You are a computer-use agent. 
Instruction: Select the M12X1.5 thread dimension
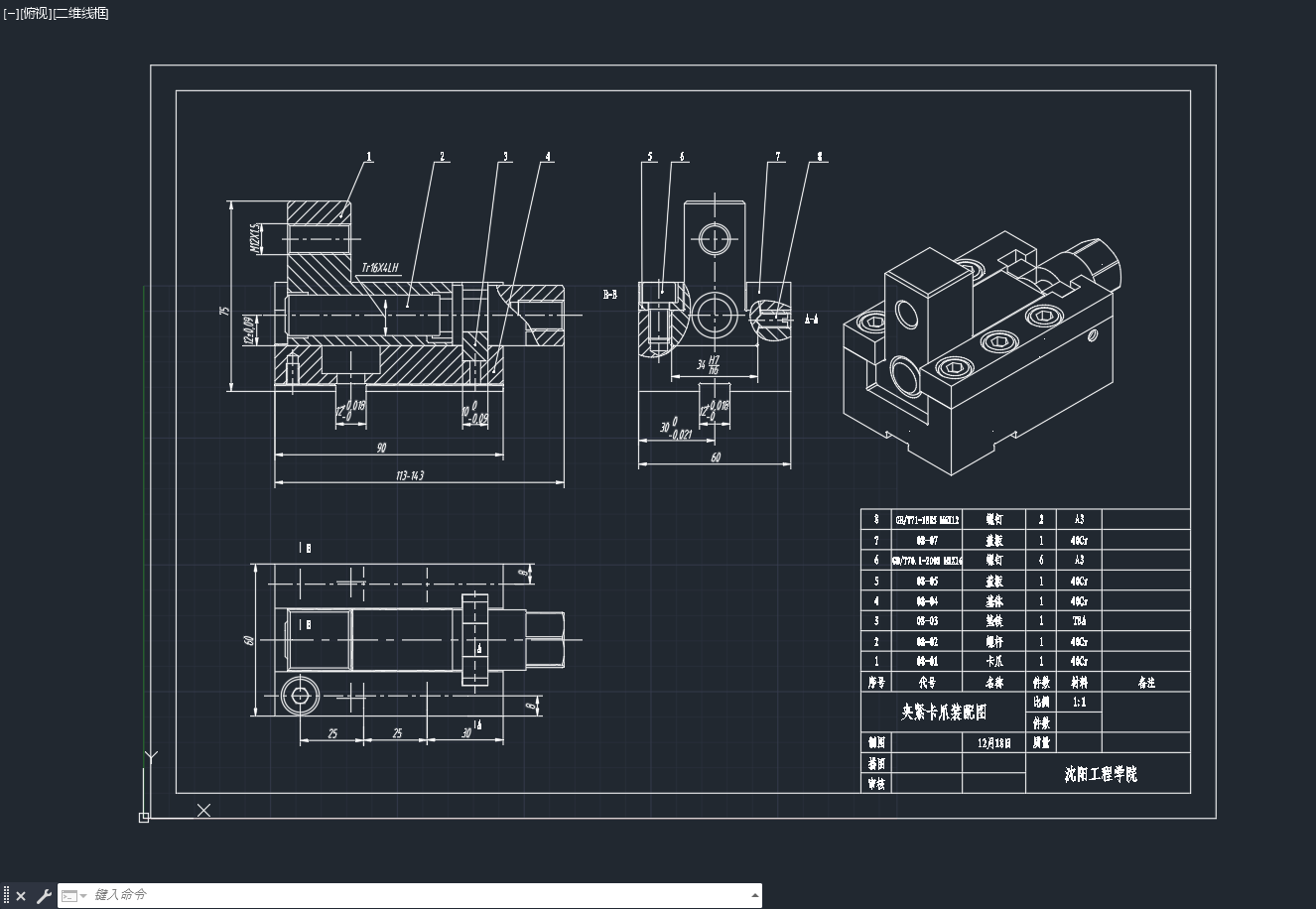(255, 238)
